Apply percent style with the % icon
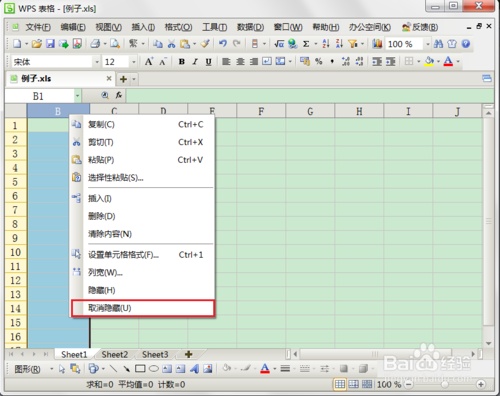This screenshot has width=500, height=396. point(319,61)
